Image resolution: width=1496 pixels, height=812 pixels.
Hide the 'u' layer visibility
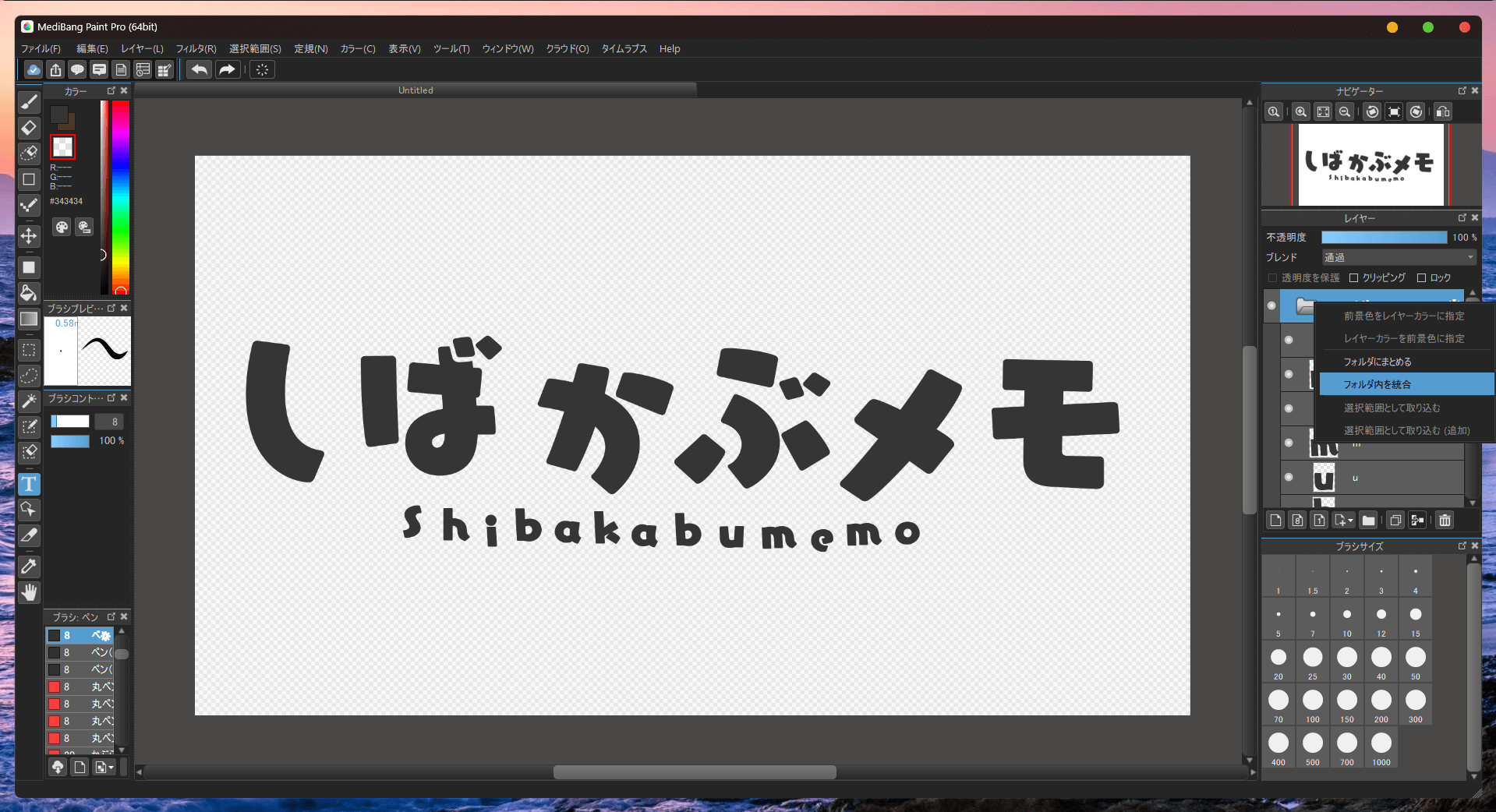(x=1289, y=477)
